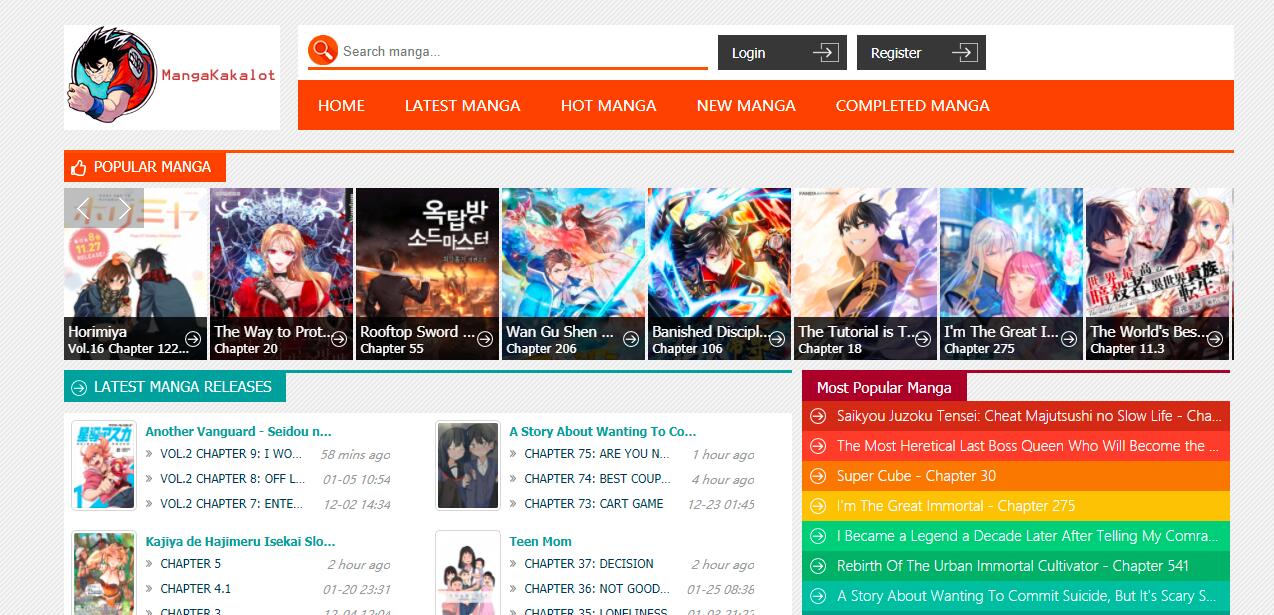Click arrow icon on Wan Gu Shen card
Viewport: 1274px width, 615px height.
(631, 340)
